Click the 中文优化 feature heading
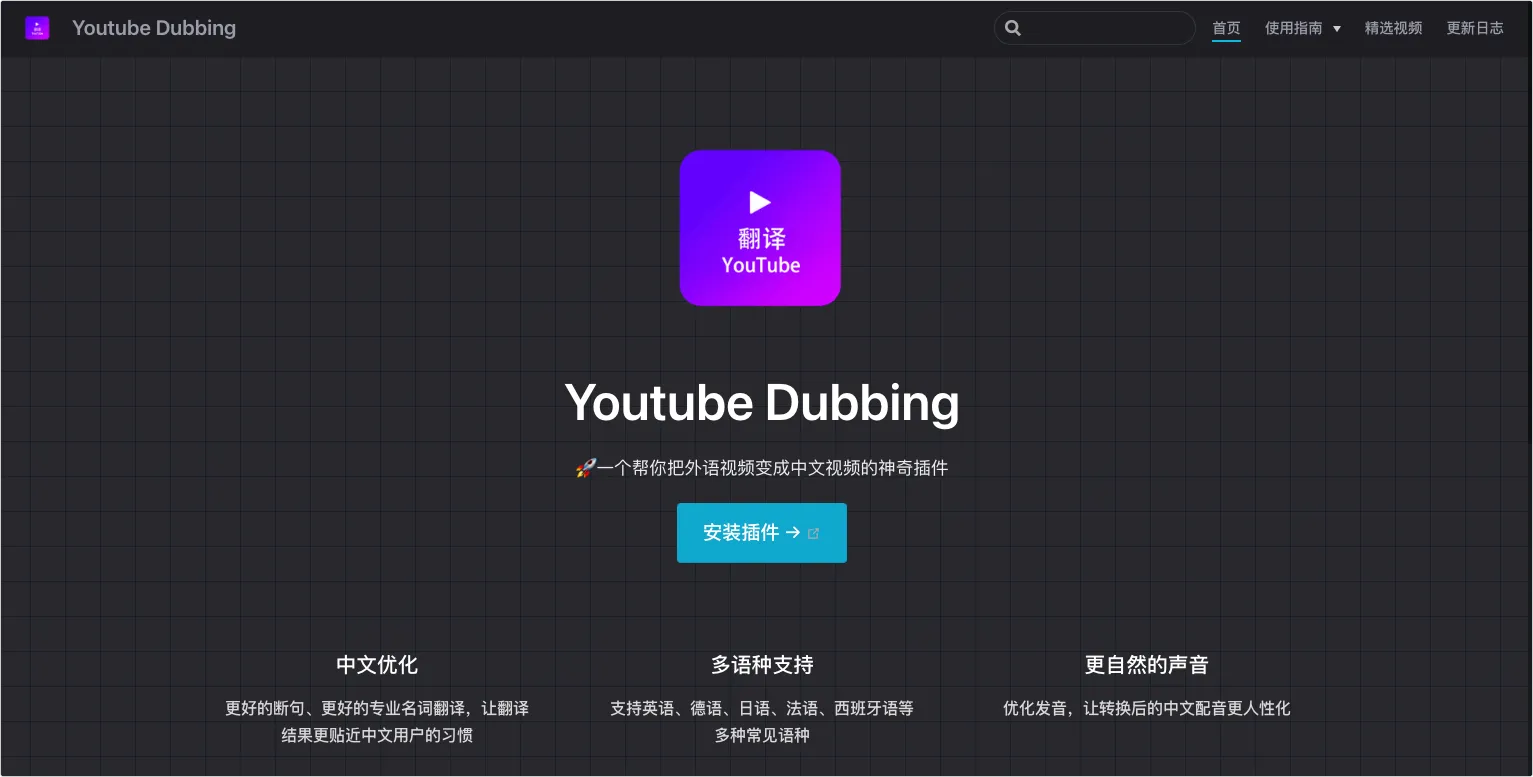 click(377, 665)
